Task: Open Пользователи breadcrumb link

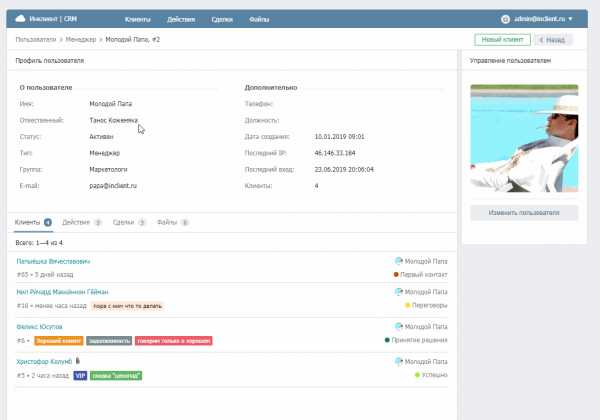Action: pyautogui.click(x=36, y=39)
